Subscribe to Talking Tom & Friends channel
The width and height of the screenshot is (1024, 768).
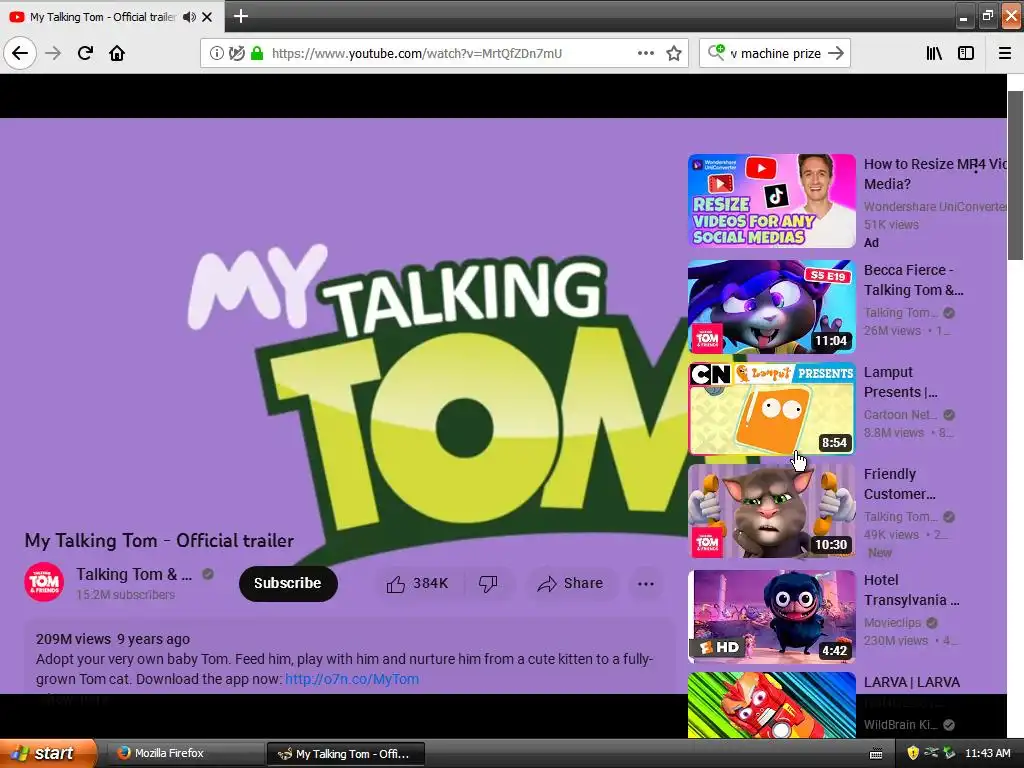288,583
